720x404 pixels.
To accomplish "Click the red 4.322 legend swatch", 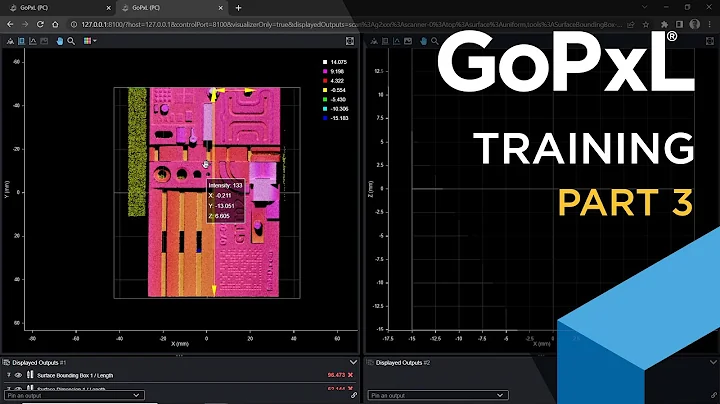I will [325, 81].
